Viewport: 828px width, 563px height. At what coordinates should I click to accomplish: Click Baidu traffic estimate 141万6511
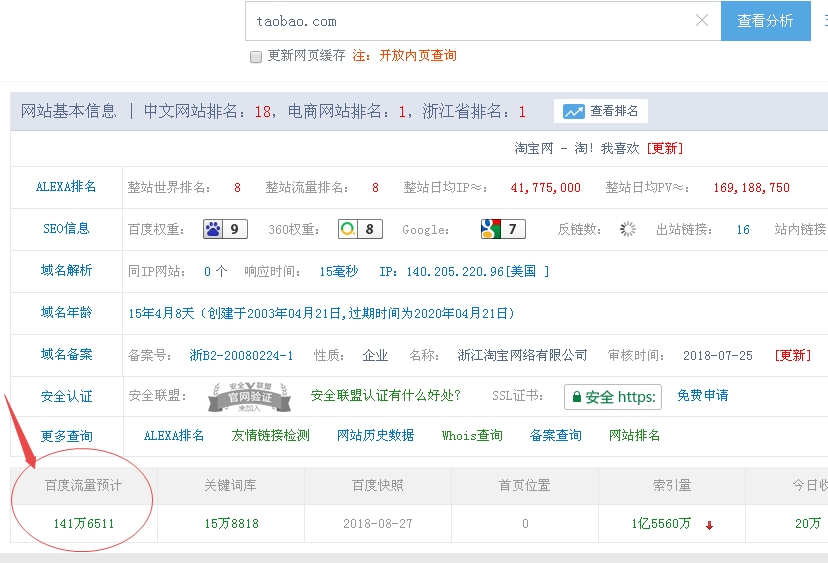(x=84, y=523)
